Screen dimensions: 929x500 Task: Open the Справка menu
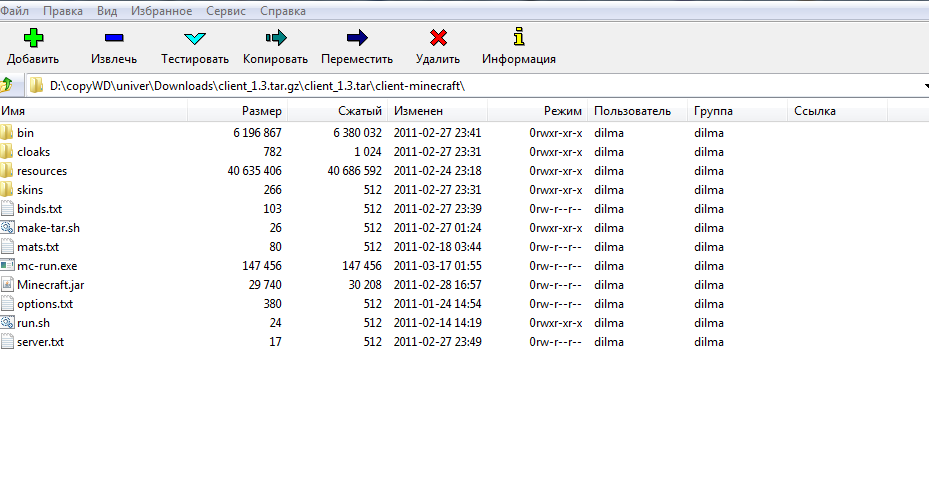pos(283,11)
